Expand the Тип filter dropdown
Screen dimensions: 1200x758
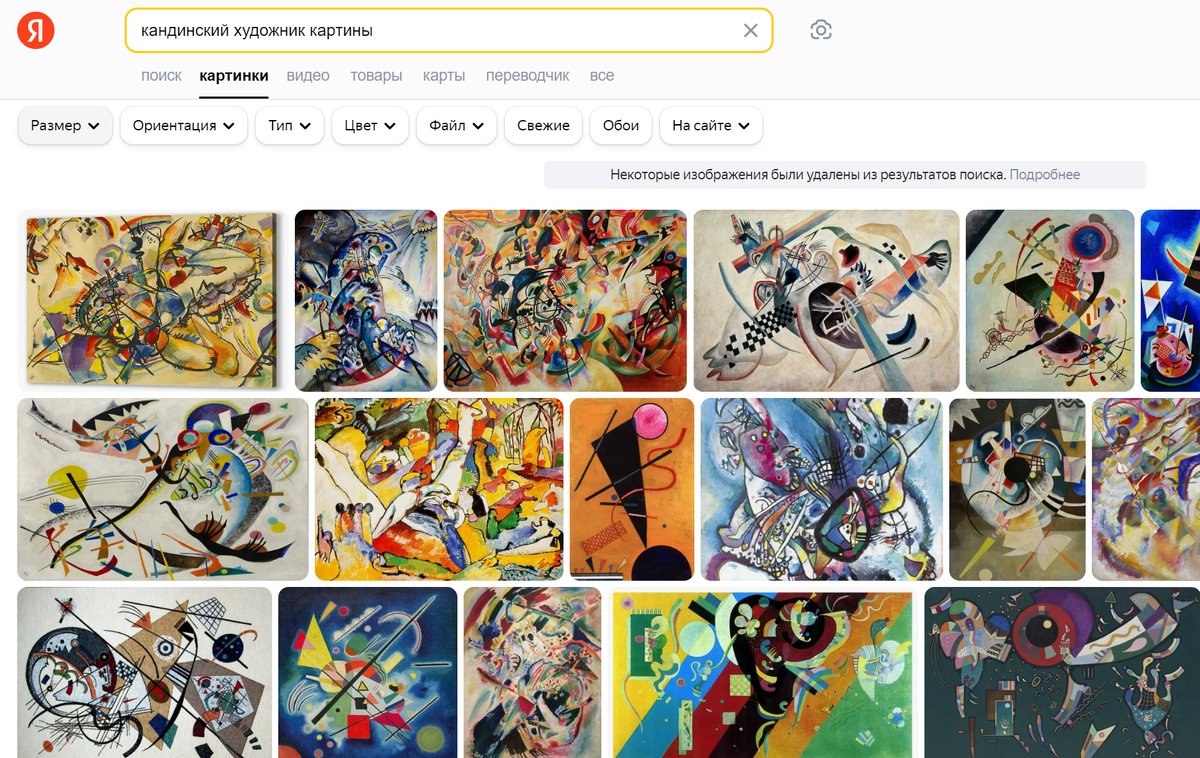point(290,126)
